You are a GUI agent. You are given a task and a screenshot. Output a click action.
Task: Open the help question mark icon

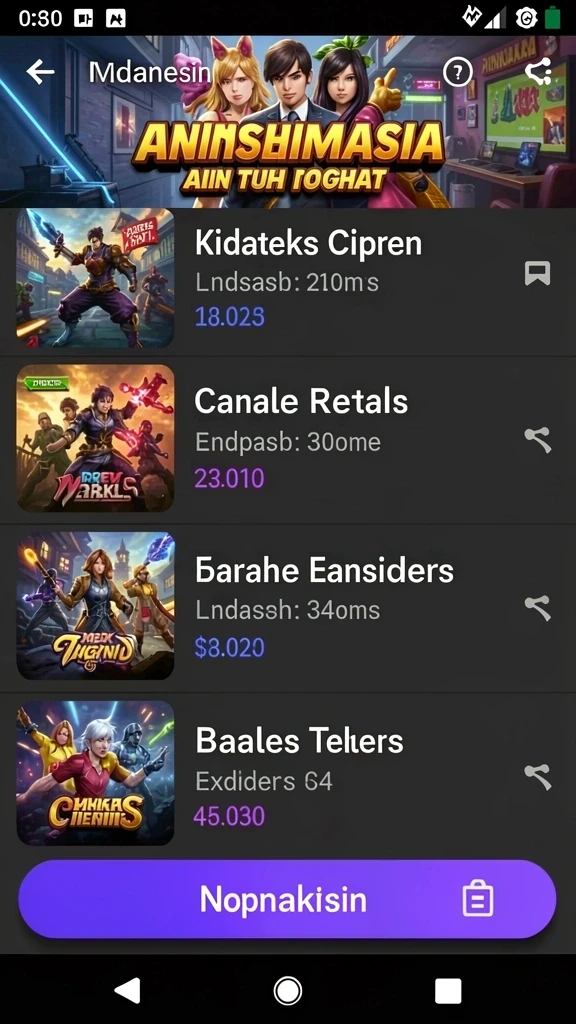tap(457, 72)
